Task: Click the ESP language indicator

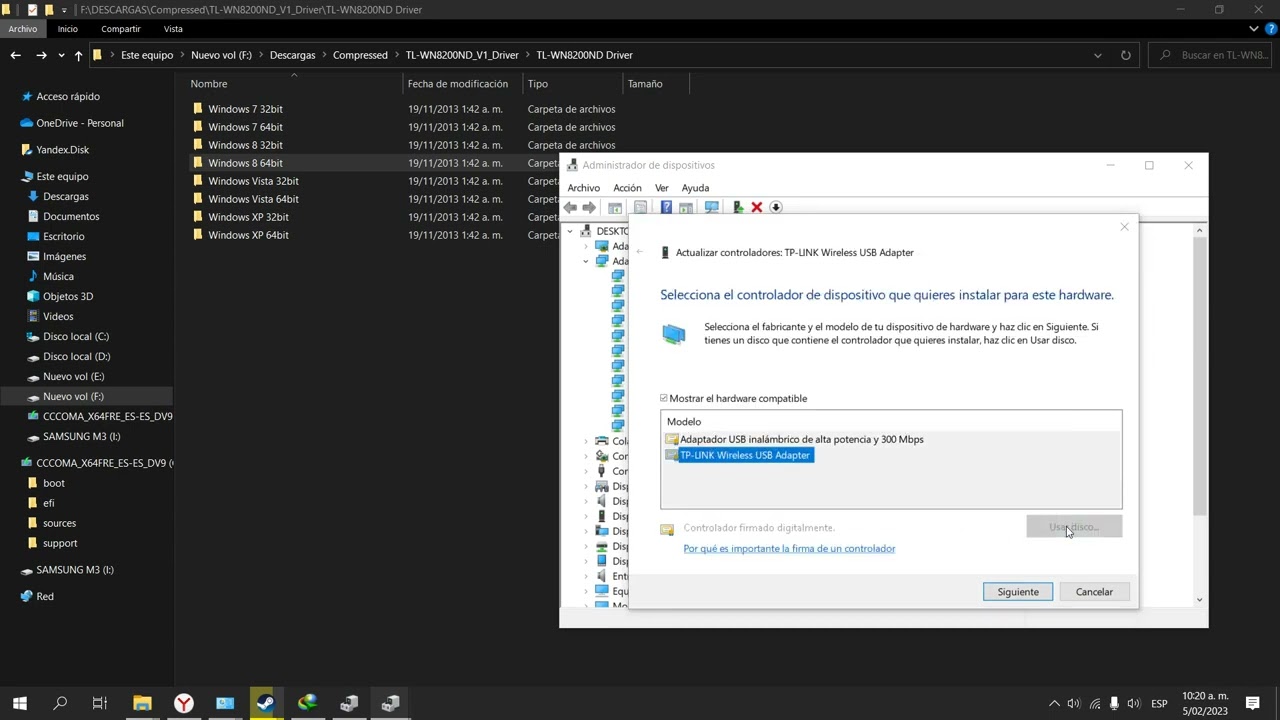Action: click(1159, 703)
